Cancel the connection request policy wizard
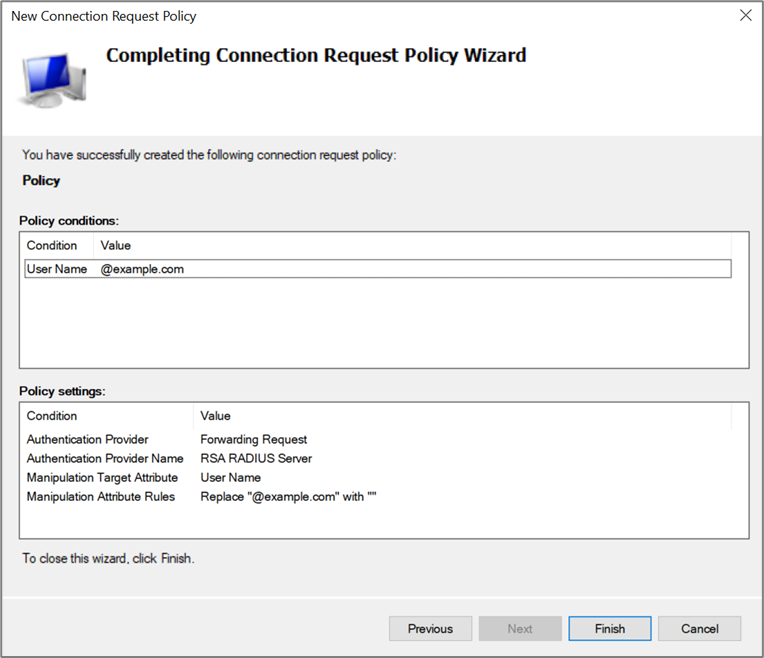 coord(699,629)
